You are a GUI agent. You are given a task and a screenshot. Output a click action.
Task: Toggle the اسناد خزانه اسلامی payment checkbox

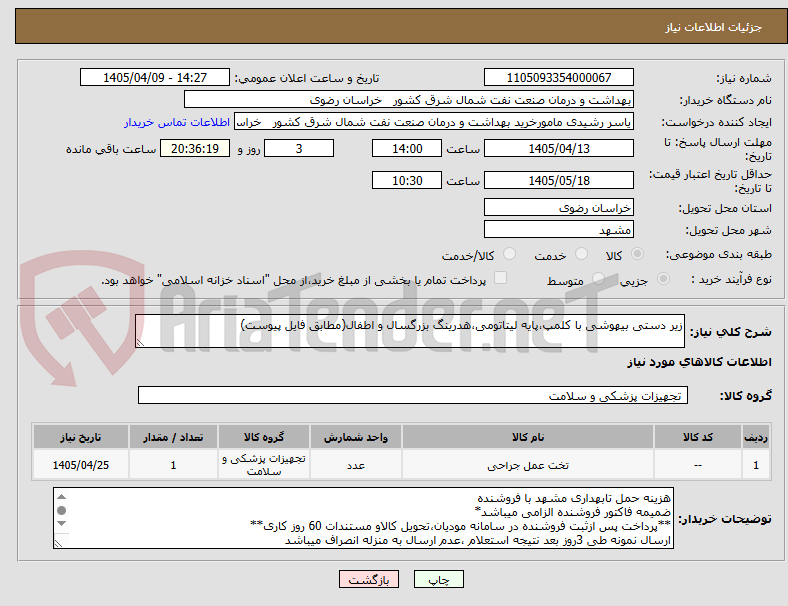click(x=501, y=278)
